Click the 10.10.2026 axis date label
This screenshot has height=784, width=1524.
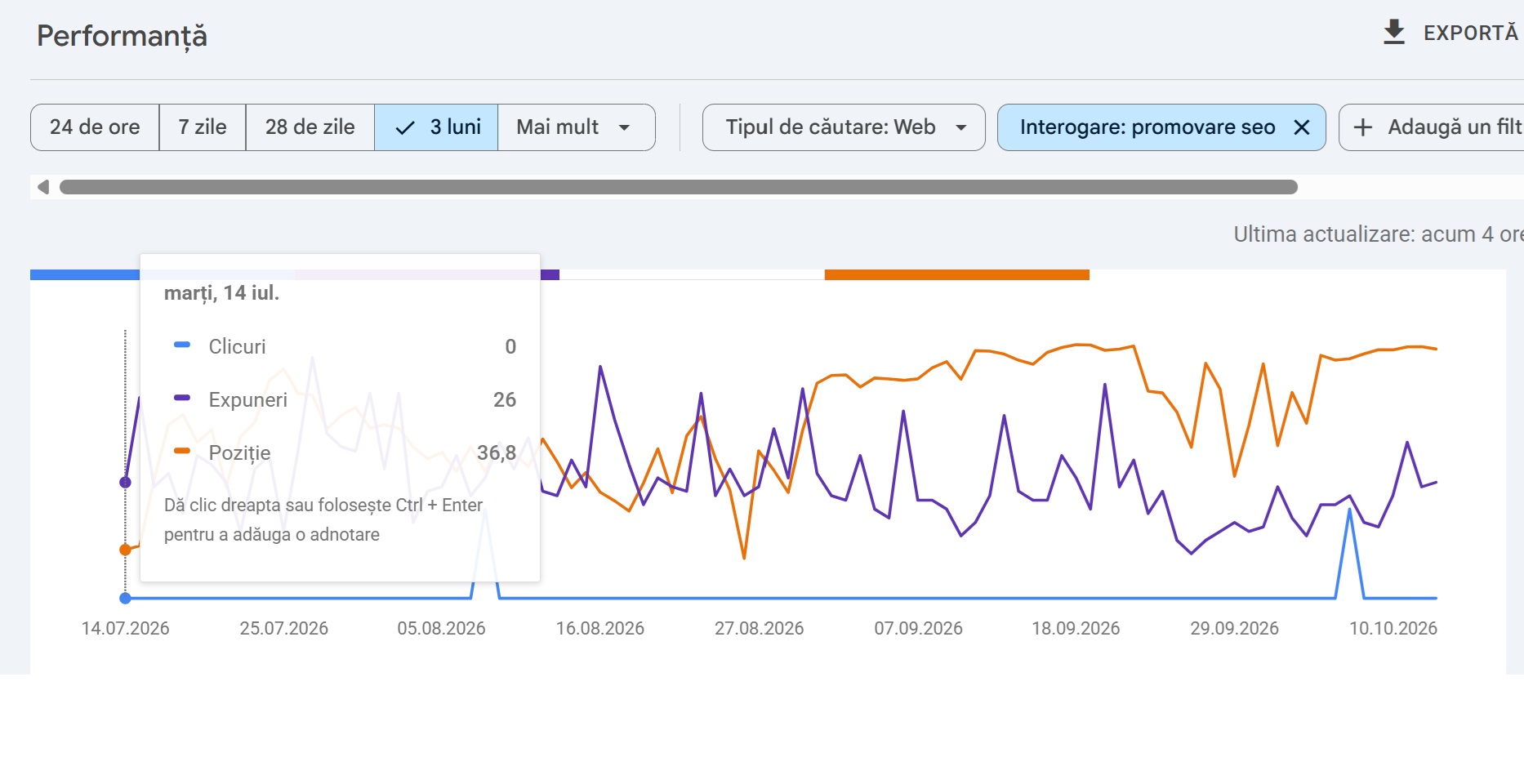click(x=1393, y=628)
